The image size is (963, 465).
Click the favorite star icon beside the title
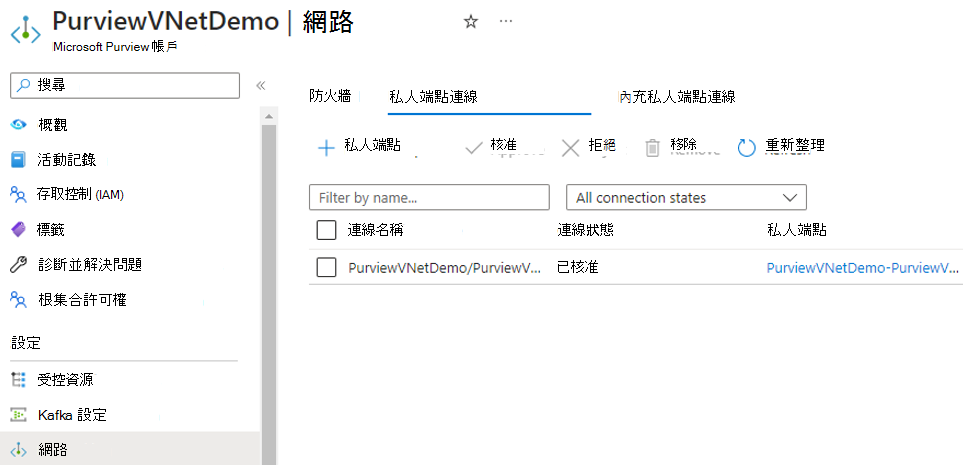(x=470, y=22)
